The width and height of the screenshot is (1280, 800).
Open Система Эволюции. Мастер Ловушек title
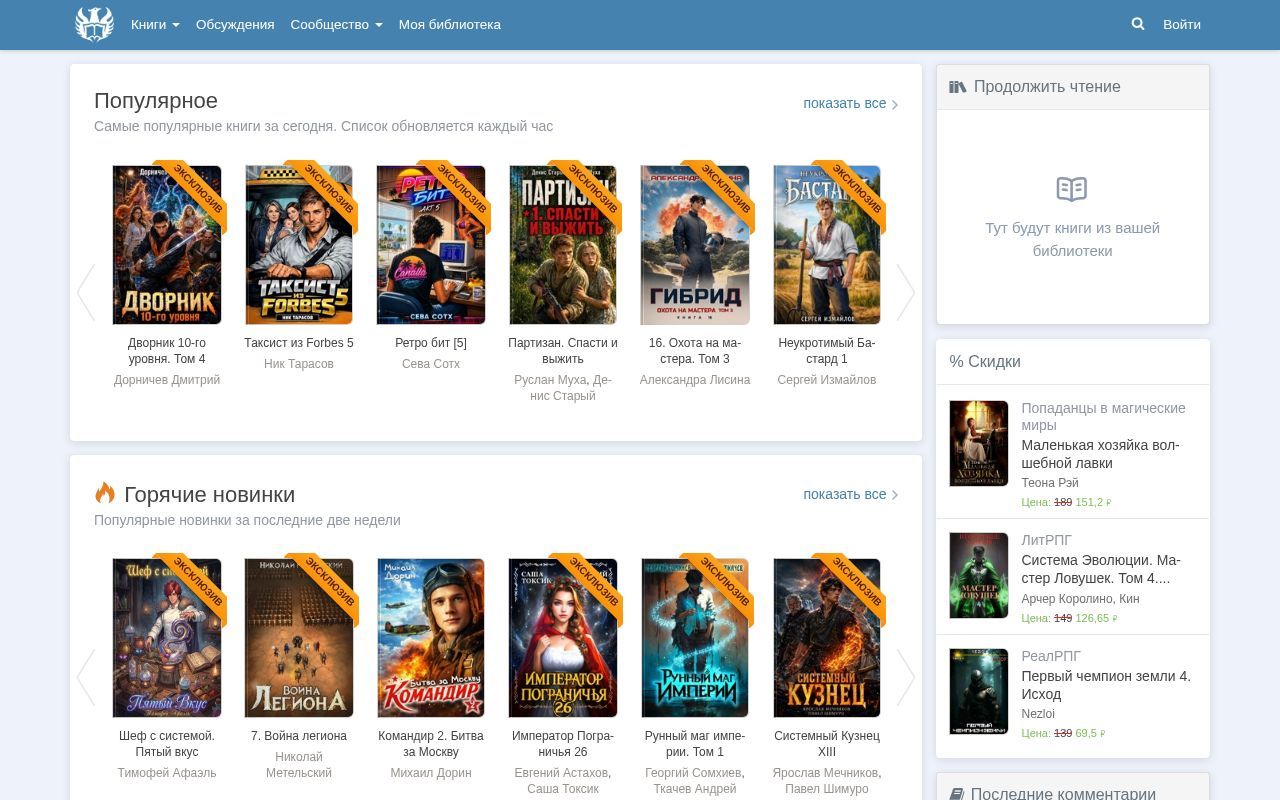(1101, 569)
